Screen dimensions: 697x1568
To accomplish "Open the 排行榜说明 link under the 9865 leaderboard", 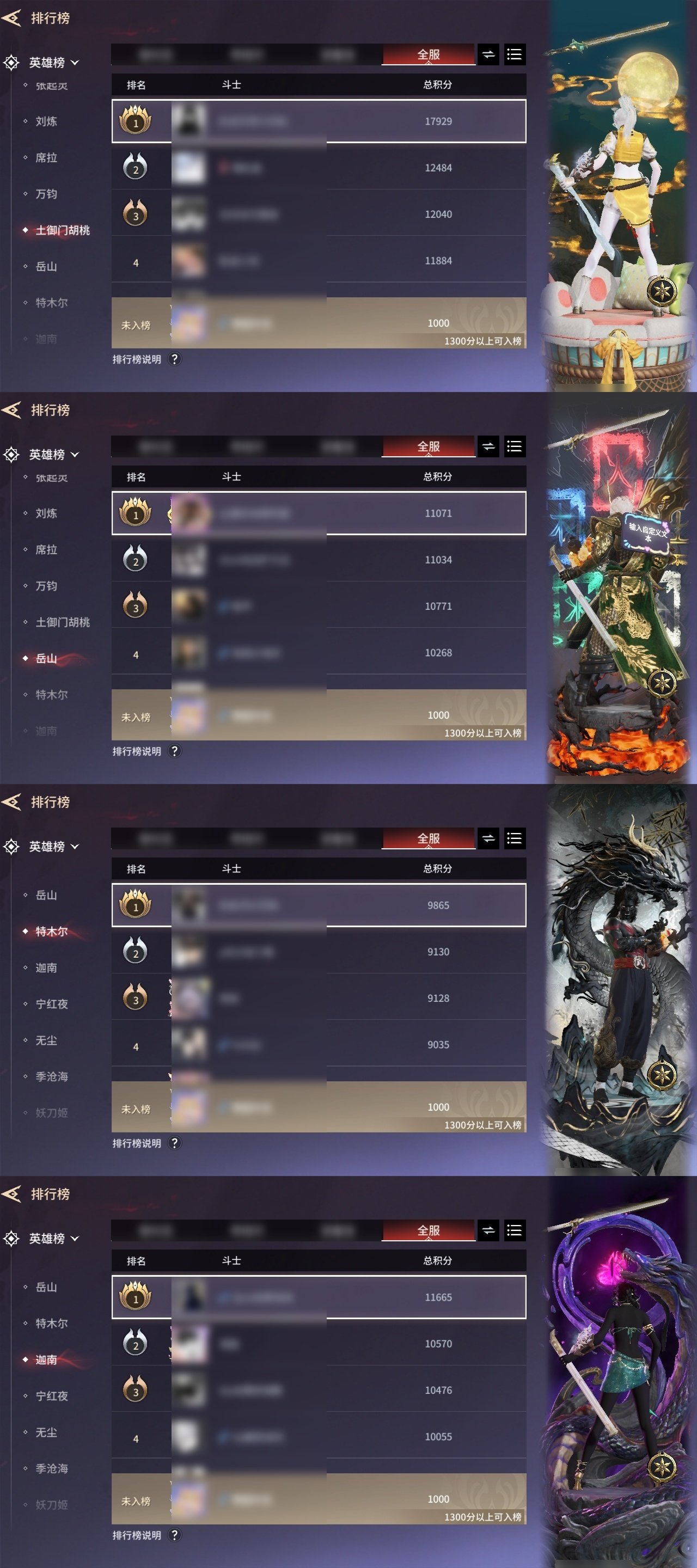I will [x=136, y=1143].
